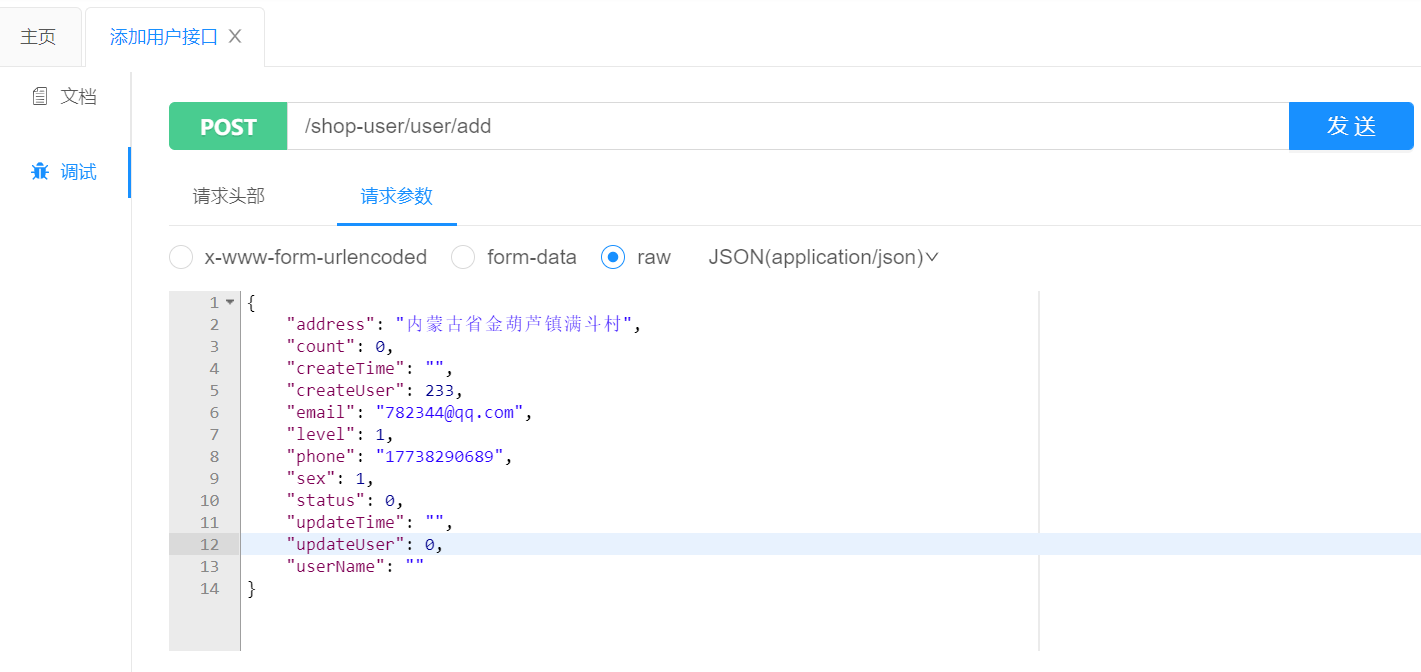Click the "count" key on line 3
This screenshot has width=1421, height=672.
321,346
